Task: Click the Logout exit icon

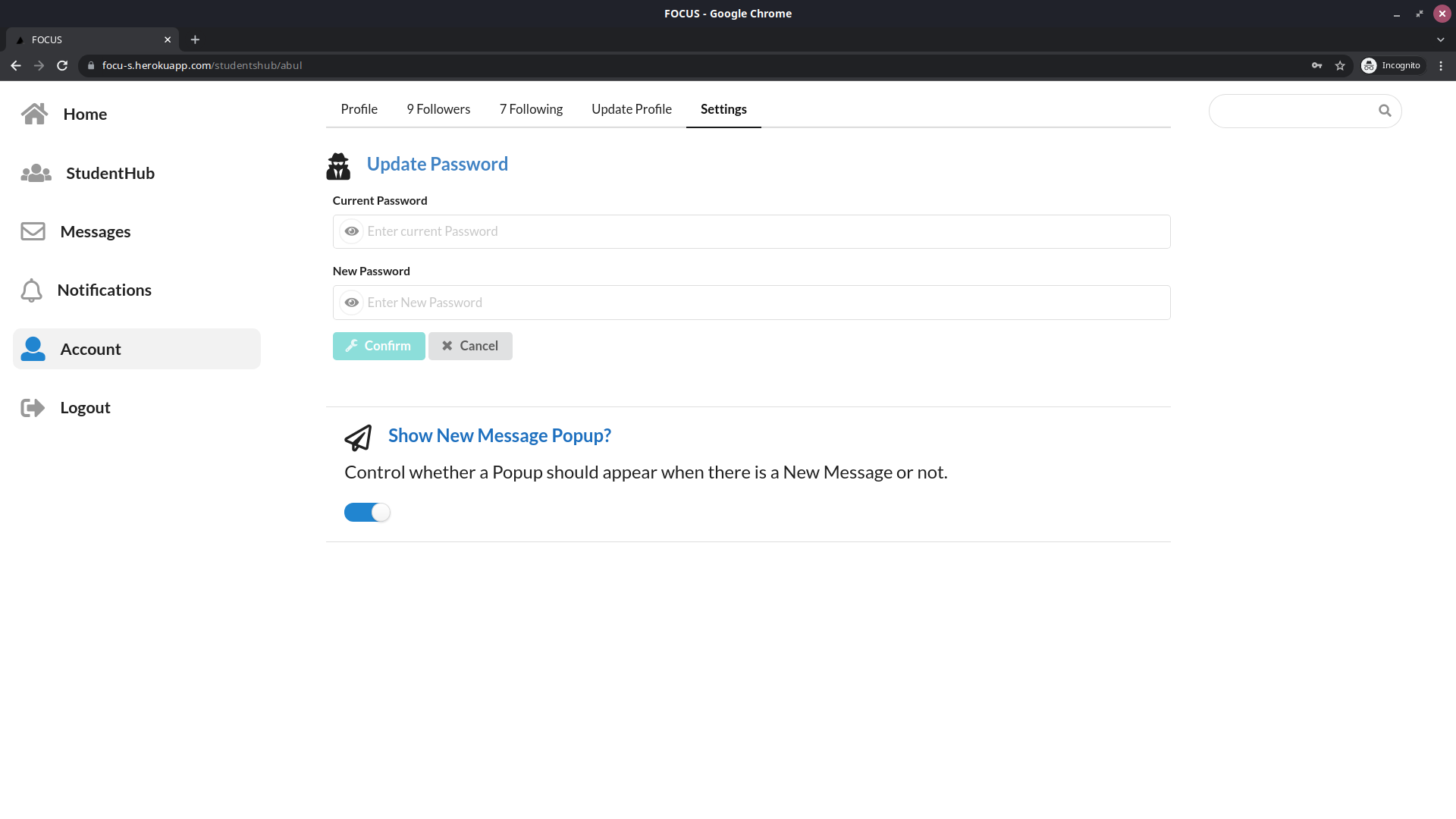Action: click(x=33, y=408)
